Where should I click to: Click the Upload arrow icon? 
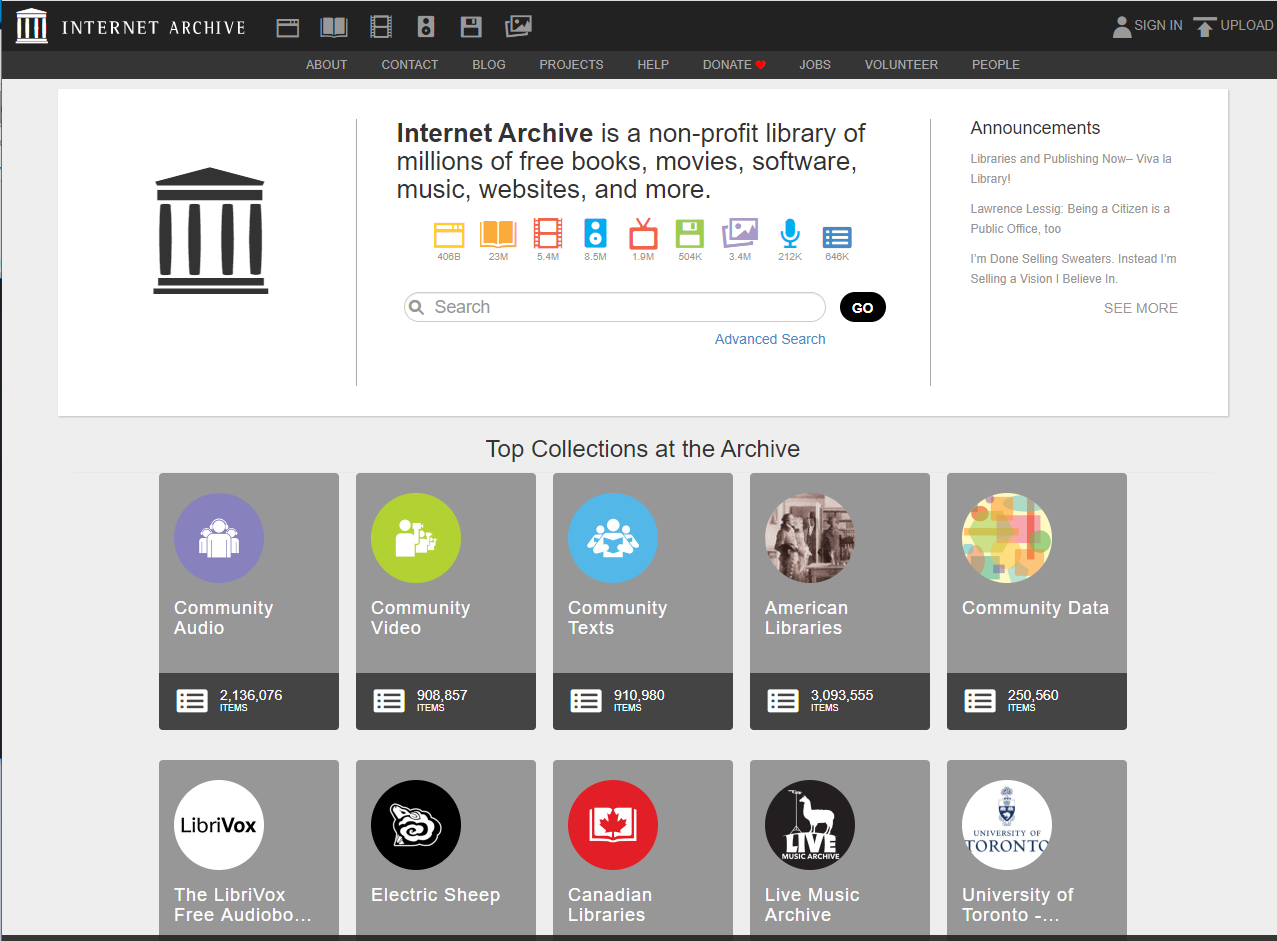point(1205,27)
